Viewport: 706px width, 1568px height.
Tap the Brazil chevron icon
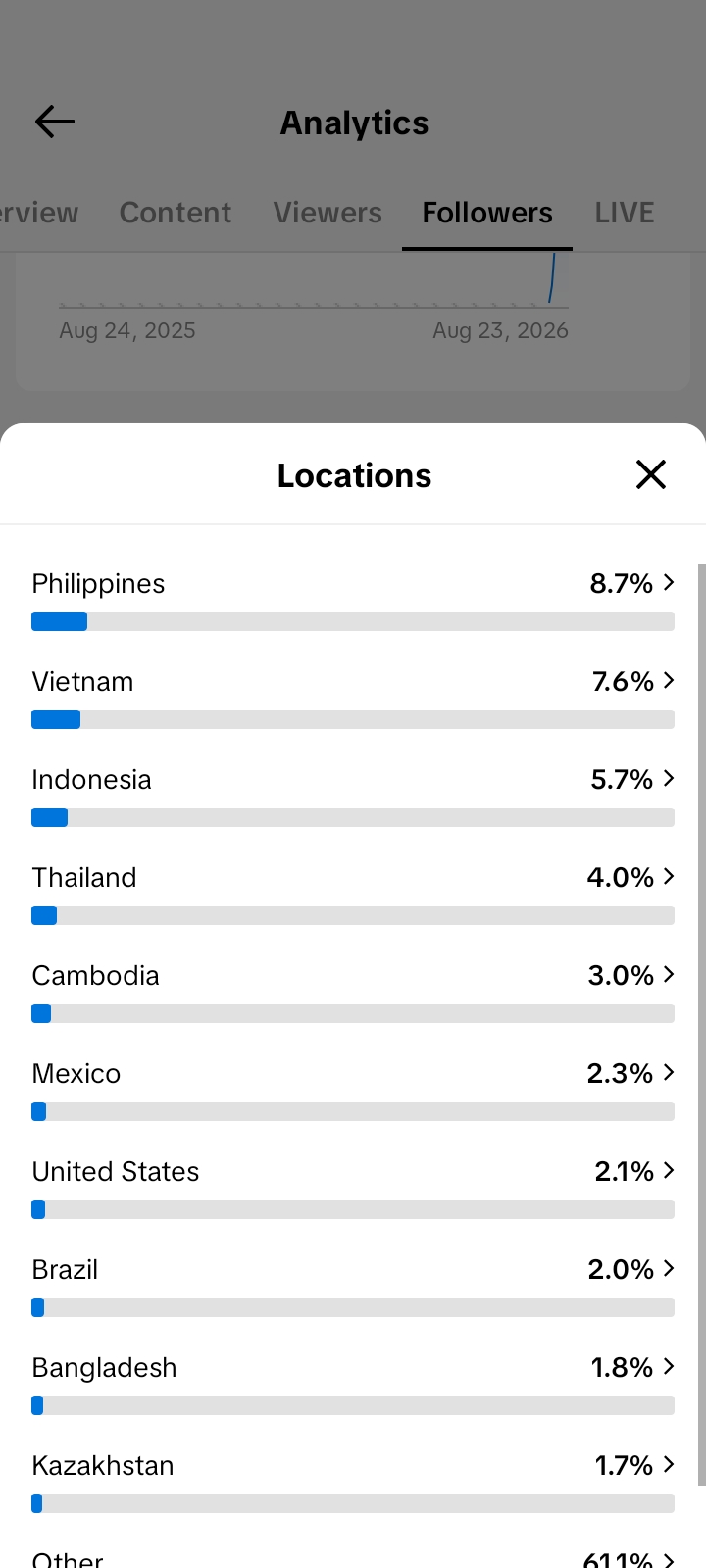[x=669, y=1268]
